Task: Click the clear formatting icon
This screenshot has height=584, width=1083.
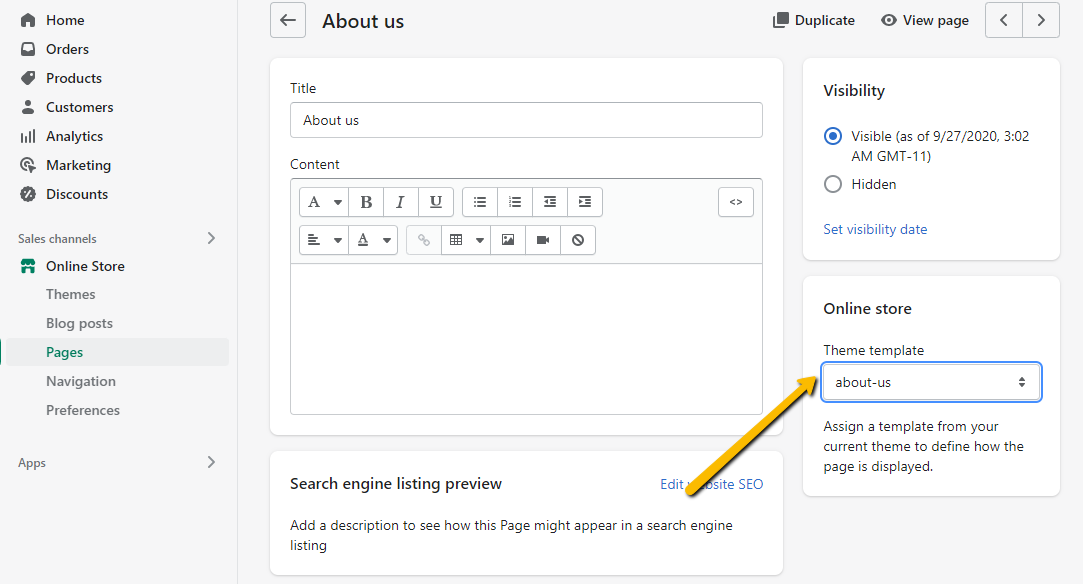Action: coord(578,240)
